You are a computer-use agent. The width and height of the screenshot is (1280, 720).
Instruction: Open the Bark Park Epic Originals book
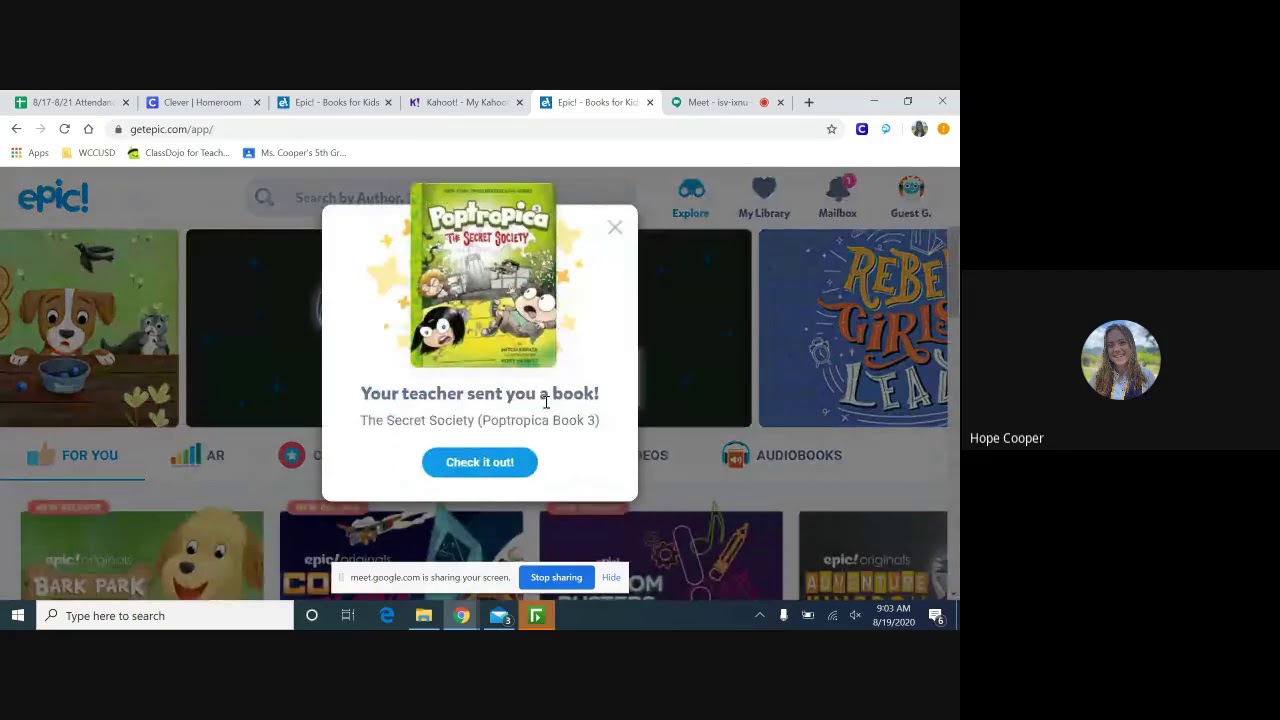click(x=142, y=555)
